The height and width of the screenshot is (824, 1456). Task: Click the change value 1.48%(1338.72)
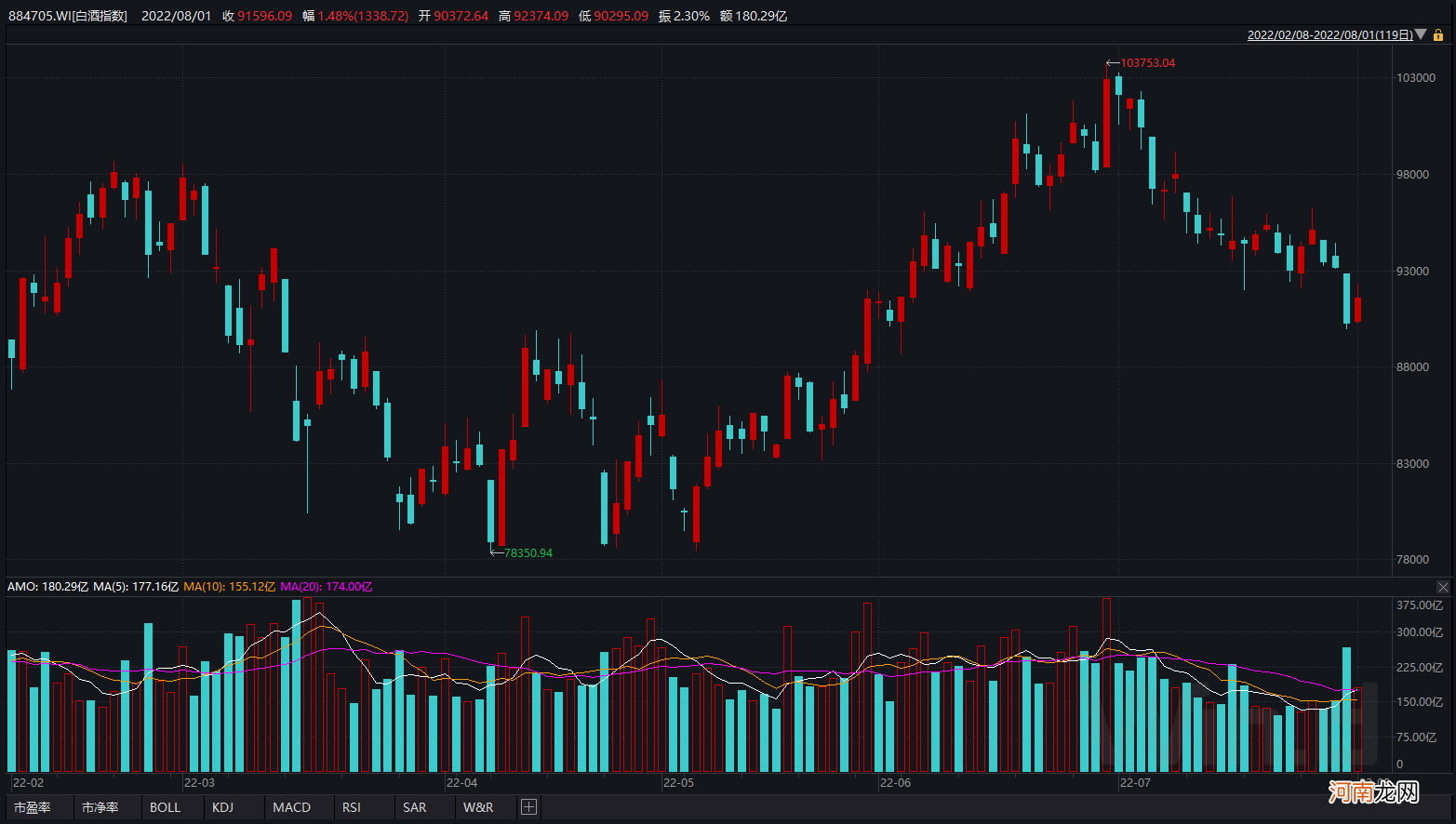(363, 16)
